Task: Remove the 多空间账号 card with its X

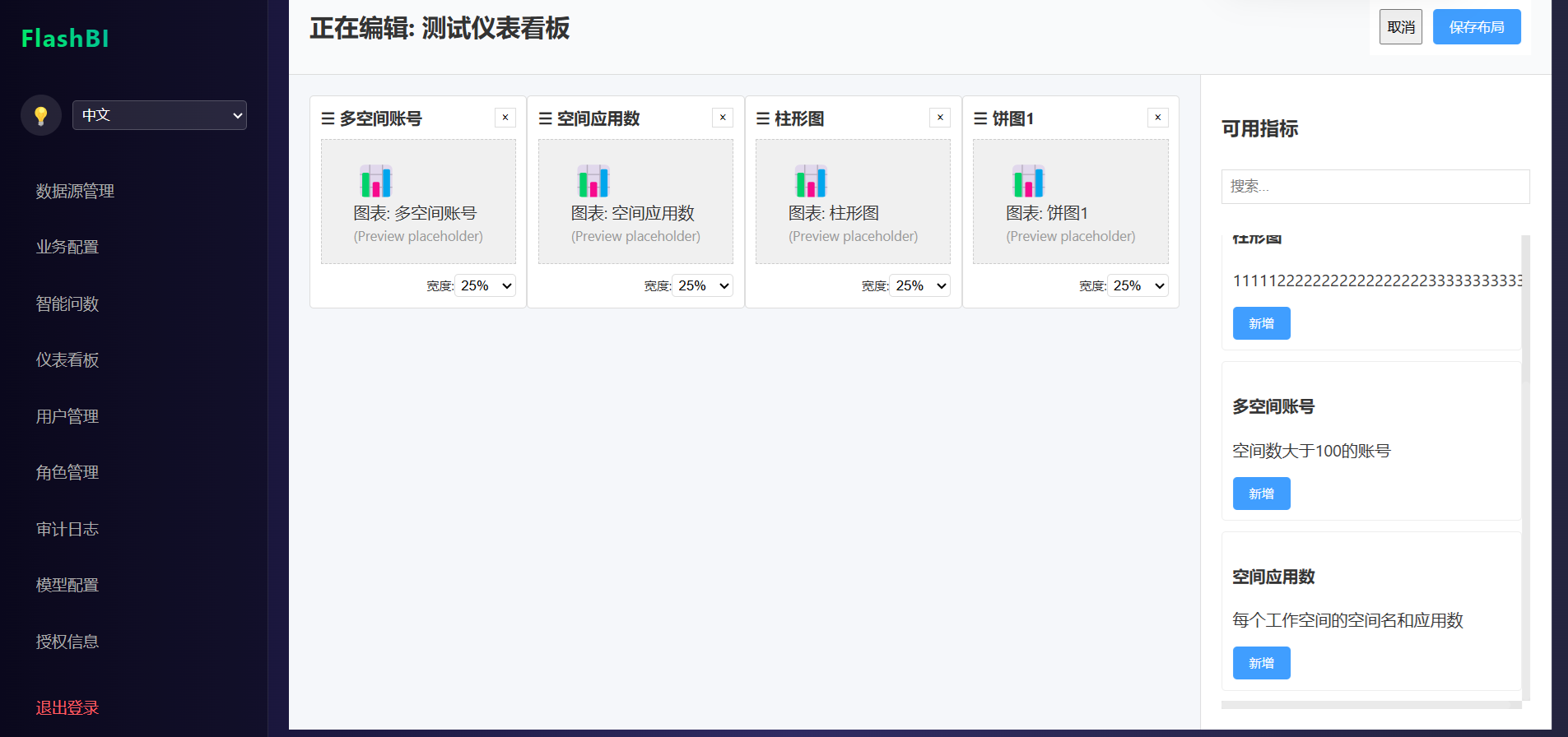Action: click(505, 118)
